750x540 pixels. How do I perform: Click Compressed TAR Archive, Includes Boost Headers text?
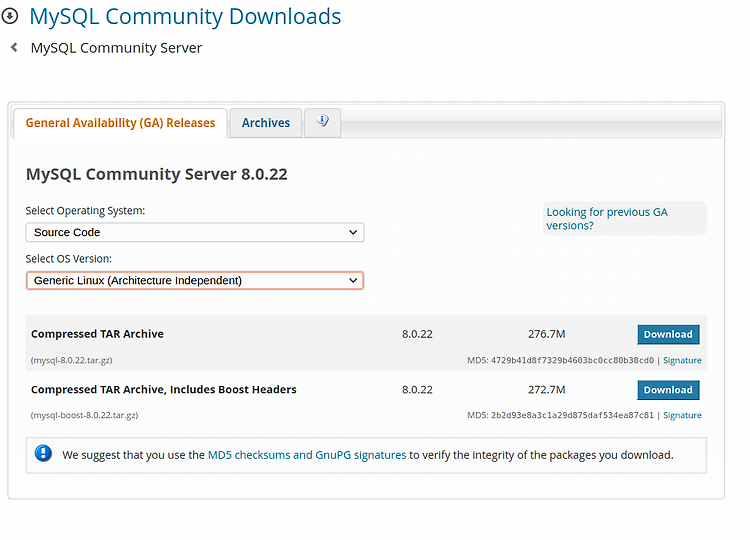coord(164,389)
